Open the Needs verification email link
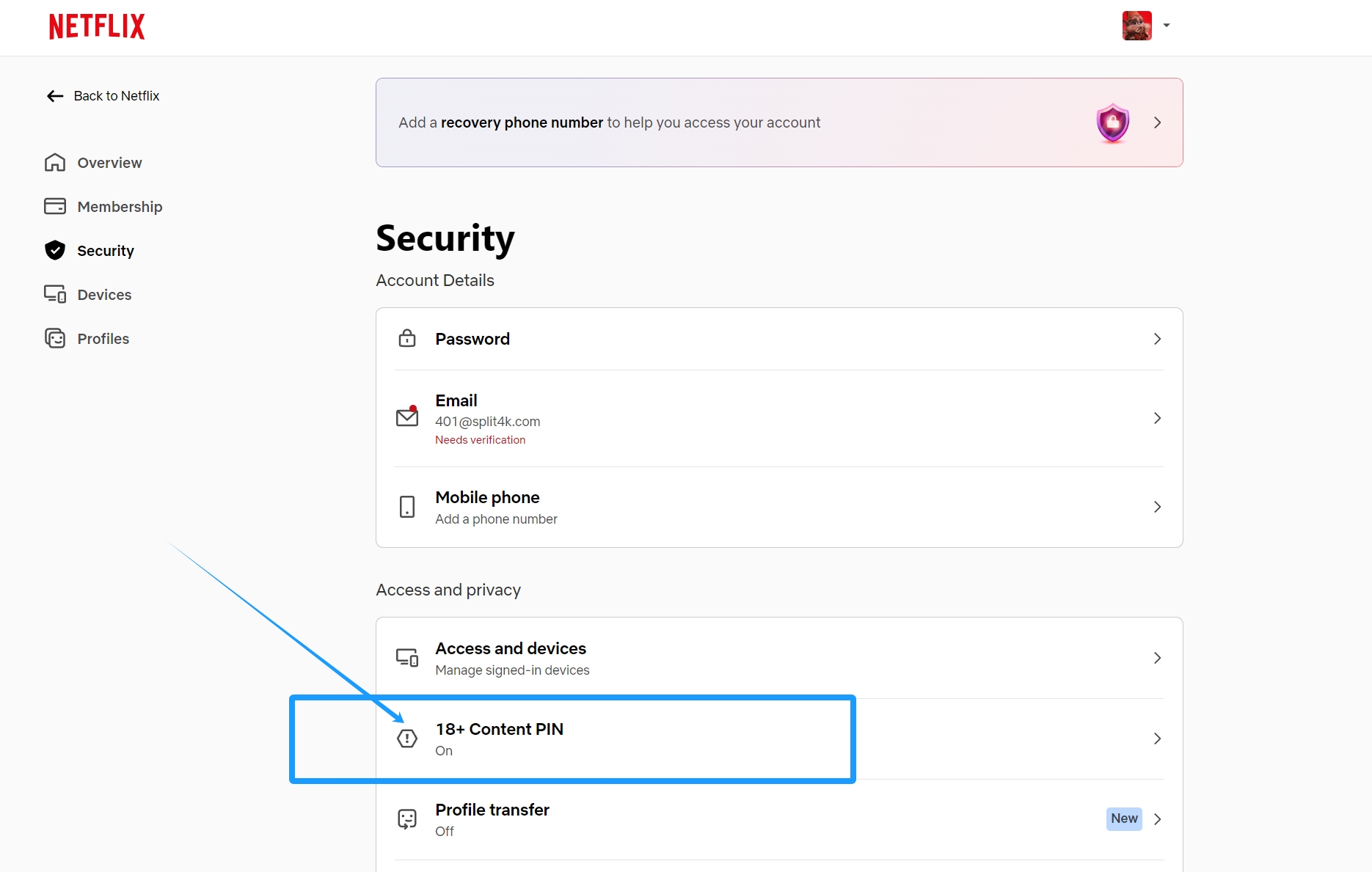Viewport: 1372px width, 872px height. pos(480,440)
